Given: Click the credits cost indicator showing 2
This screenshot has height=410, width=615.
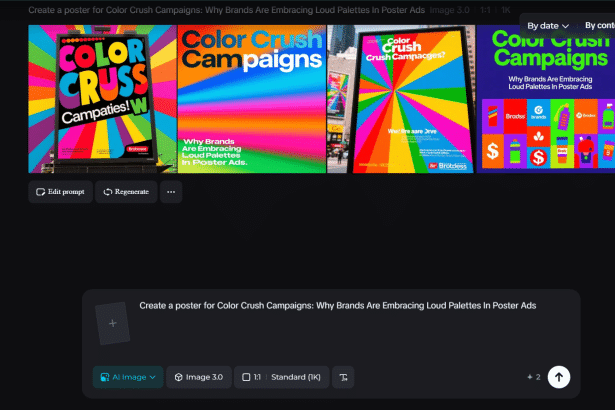Looking at the screenshot, I should pyautogui.click(x=534, y=377).
